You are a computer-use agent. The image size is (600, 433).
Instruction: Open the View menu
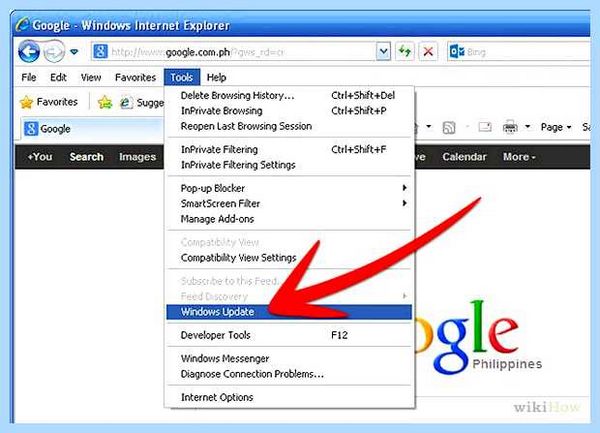pyautogui.click(x=91, y=77)
